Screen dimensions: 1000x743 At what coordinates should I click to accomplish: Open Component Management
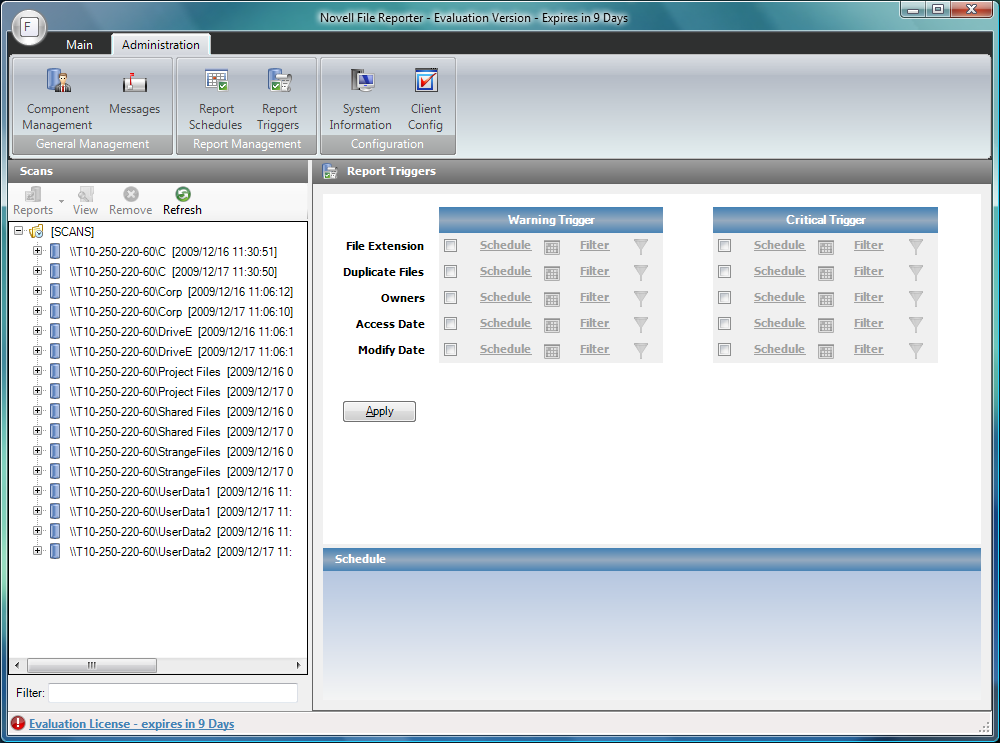[57, 99]
